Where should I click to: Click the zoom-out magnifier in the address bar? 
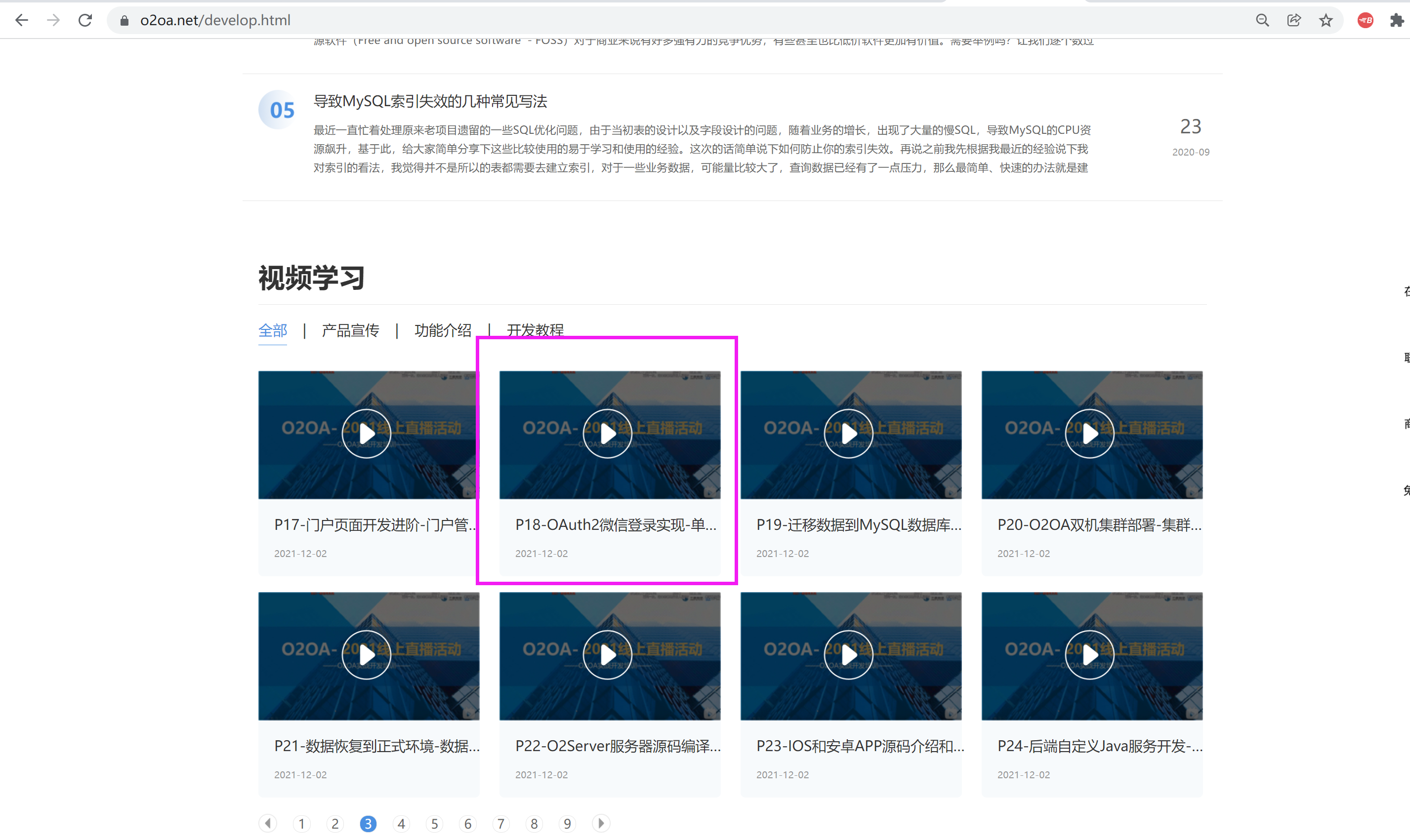1262,20
